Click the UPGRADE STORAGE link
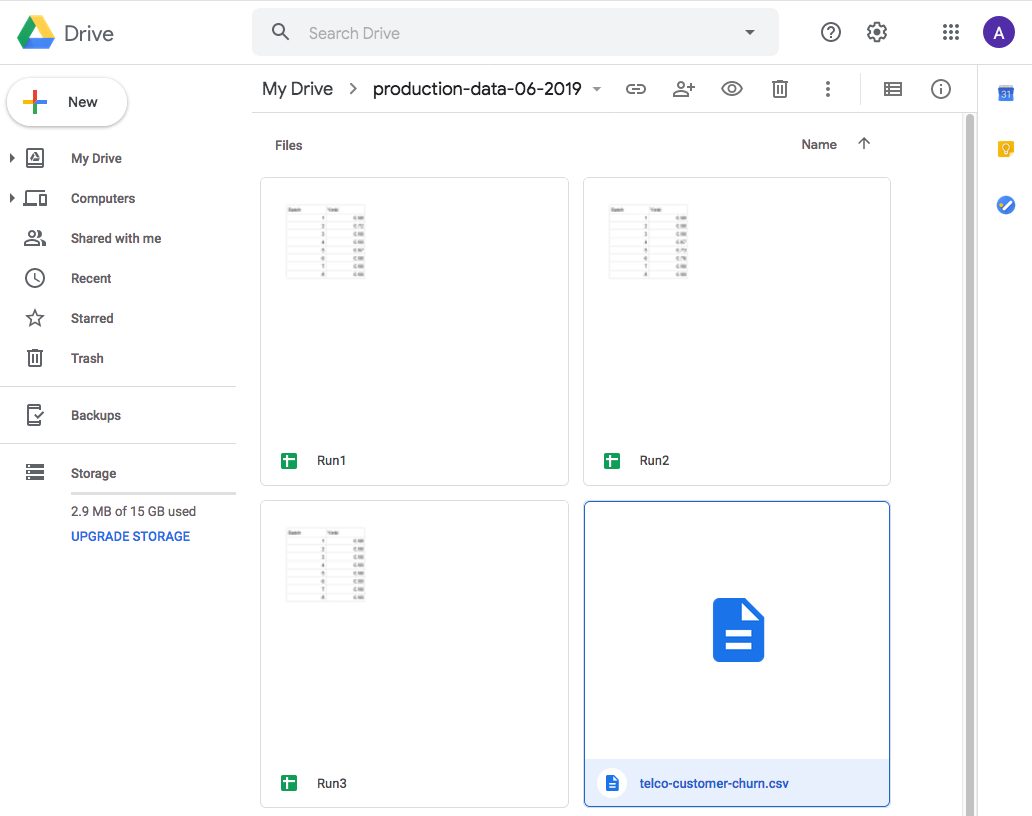 (x=130, y=536)
